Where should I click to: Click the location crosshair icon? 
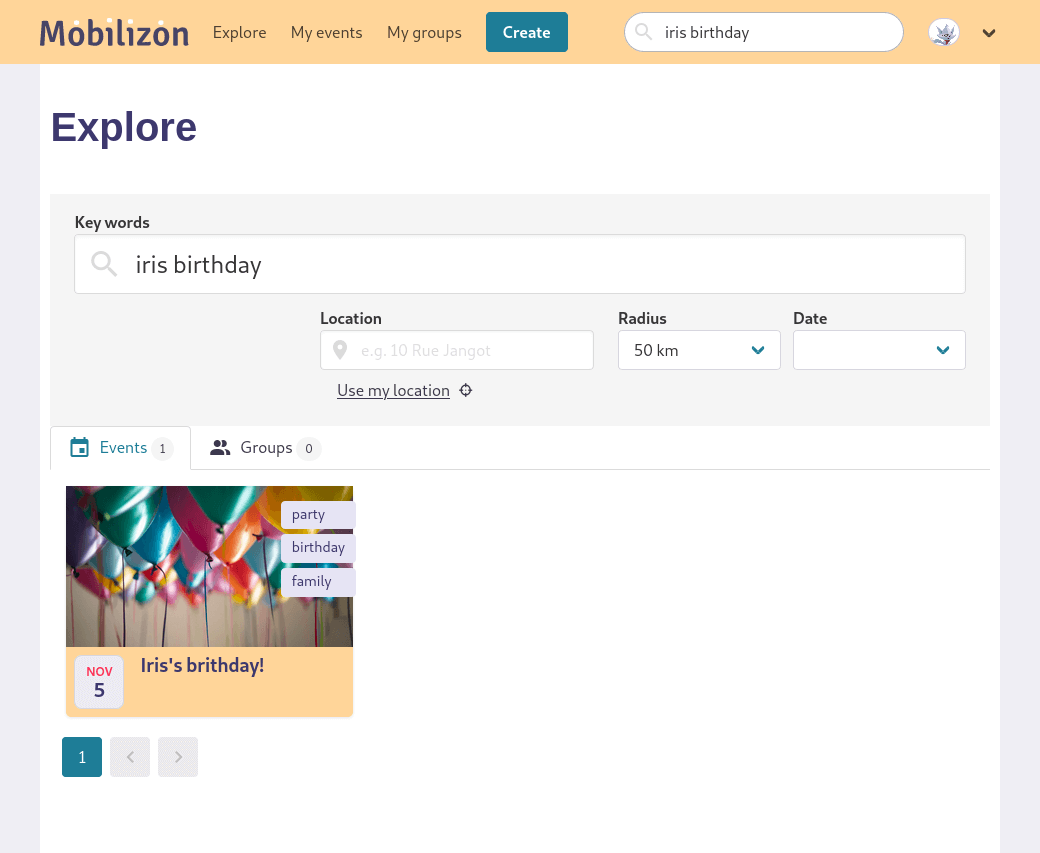click(x=466, y=390)
